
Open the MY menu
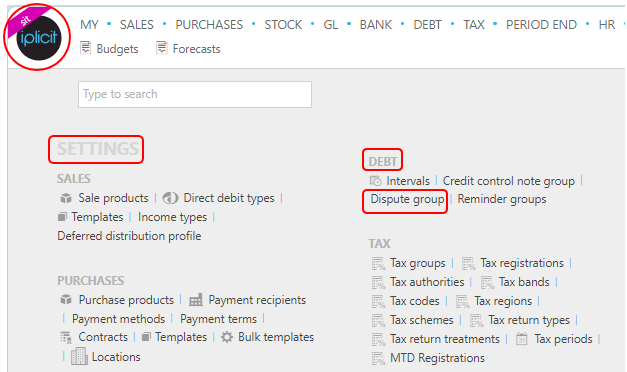(x=89, y=25)
